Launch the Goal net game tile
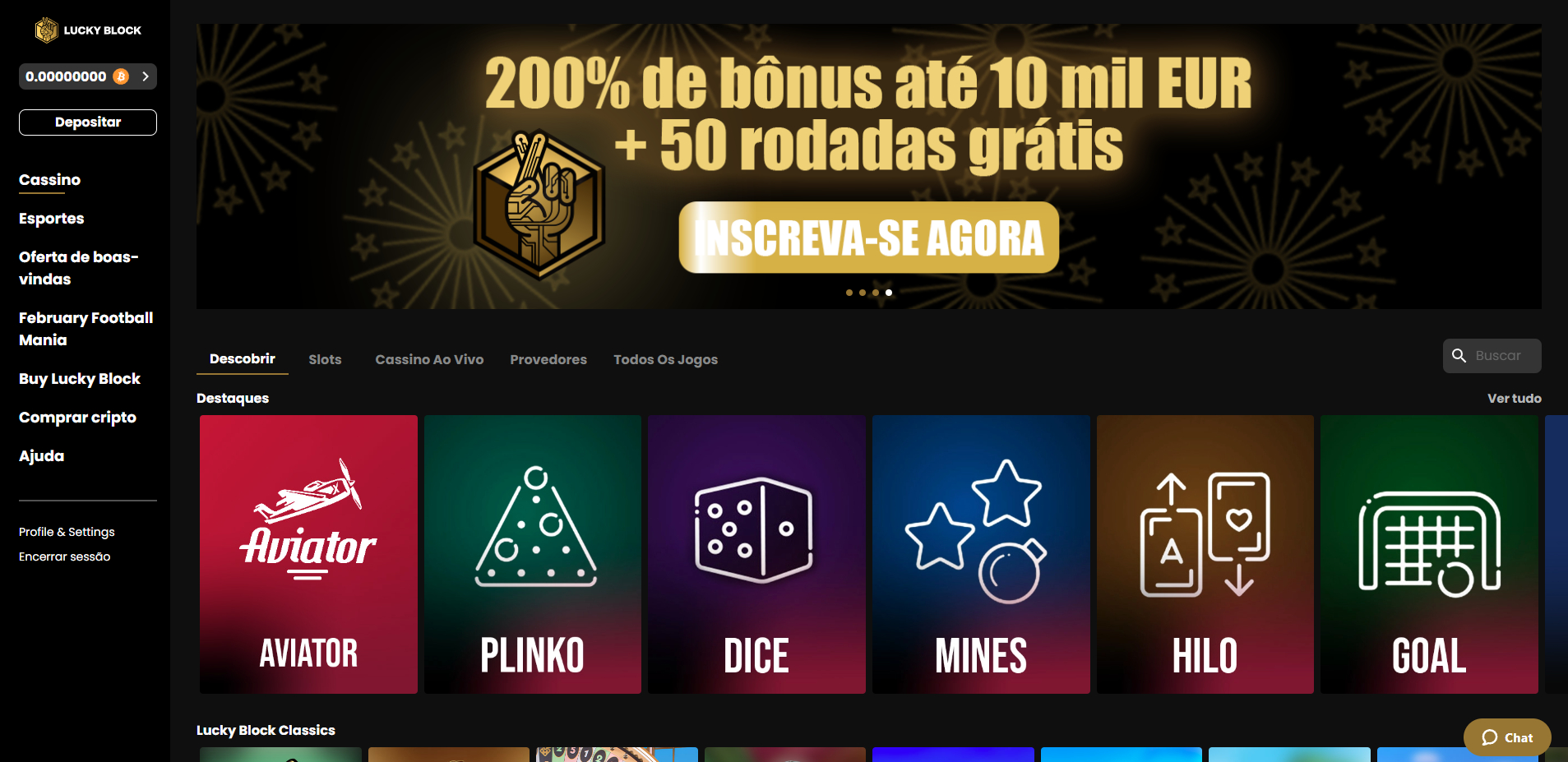The image size is (1568, 762). point(1429,554)
